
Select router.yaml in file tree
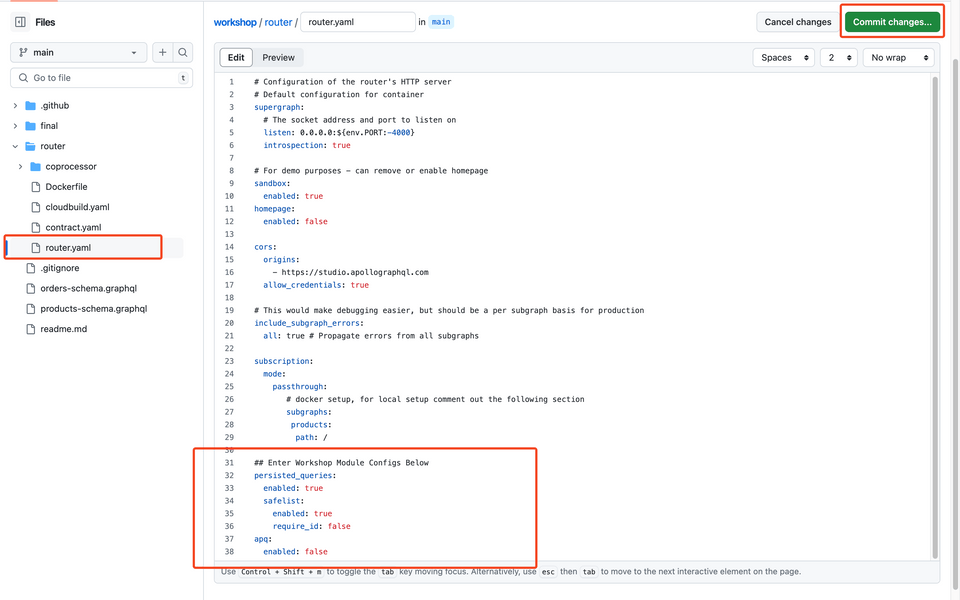[68, 248]
